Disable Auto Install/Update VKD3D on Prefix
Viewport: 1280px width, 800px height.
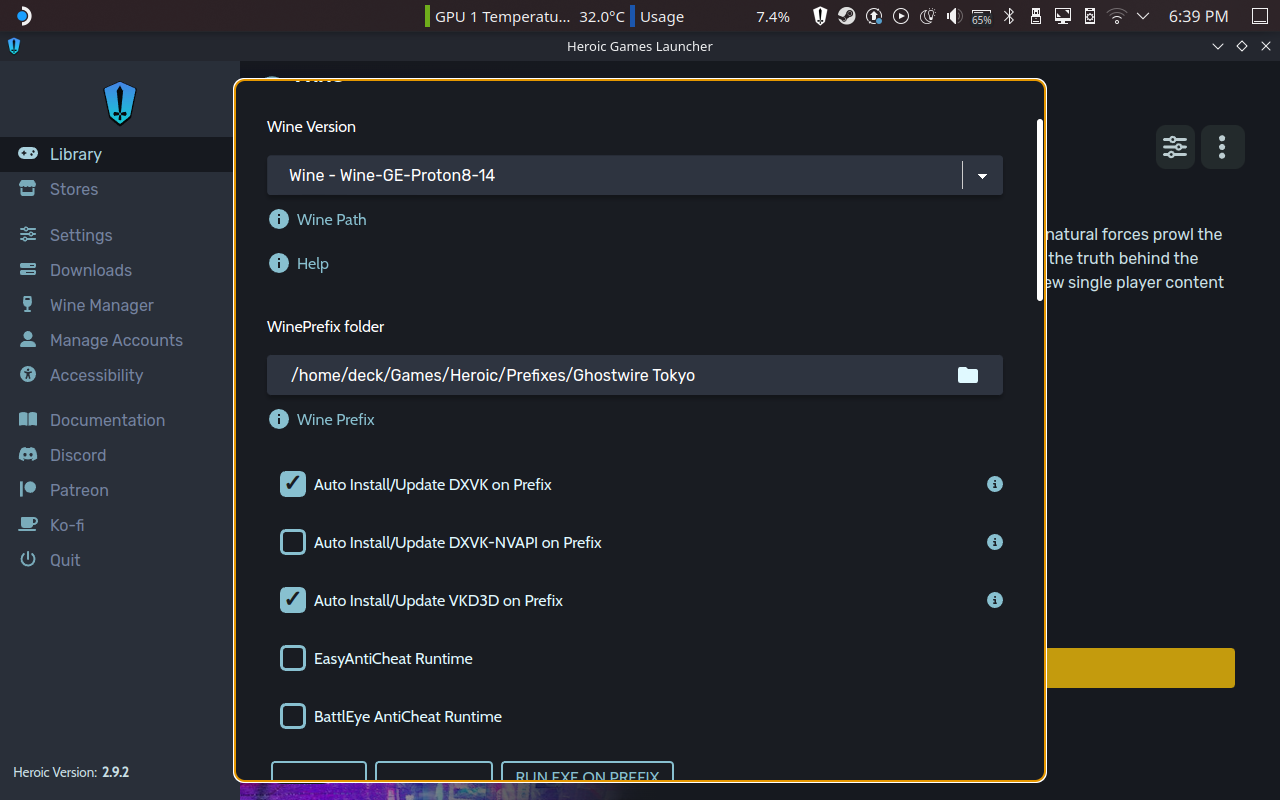pos(293,600)
